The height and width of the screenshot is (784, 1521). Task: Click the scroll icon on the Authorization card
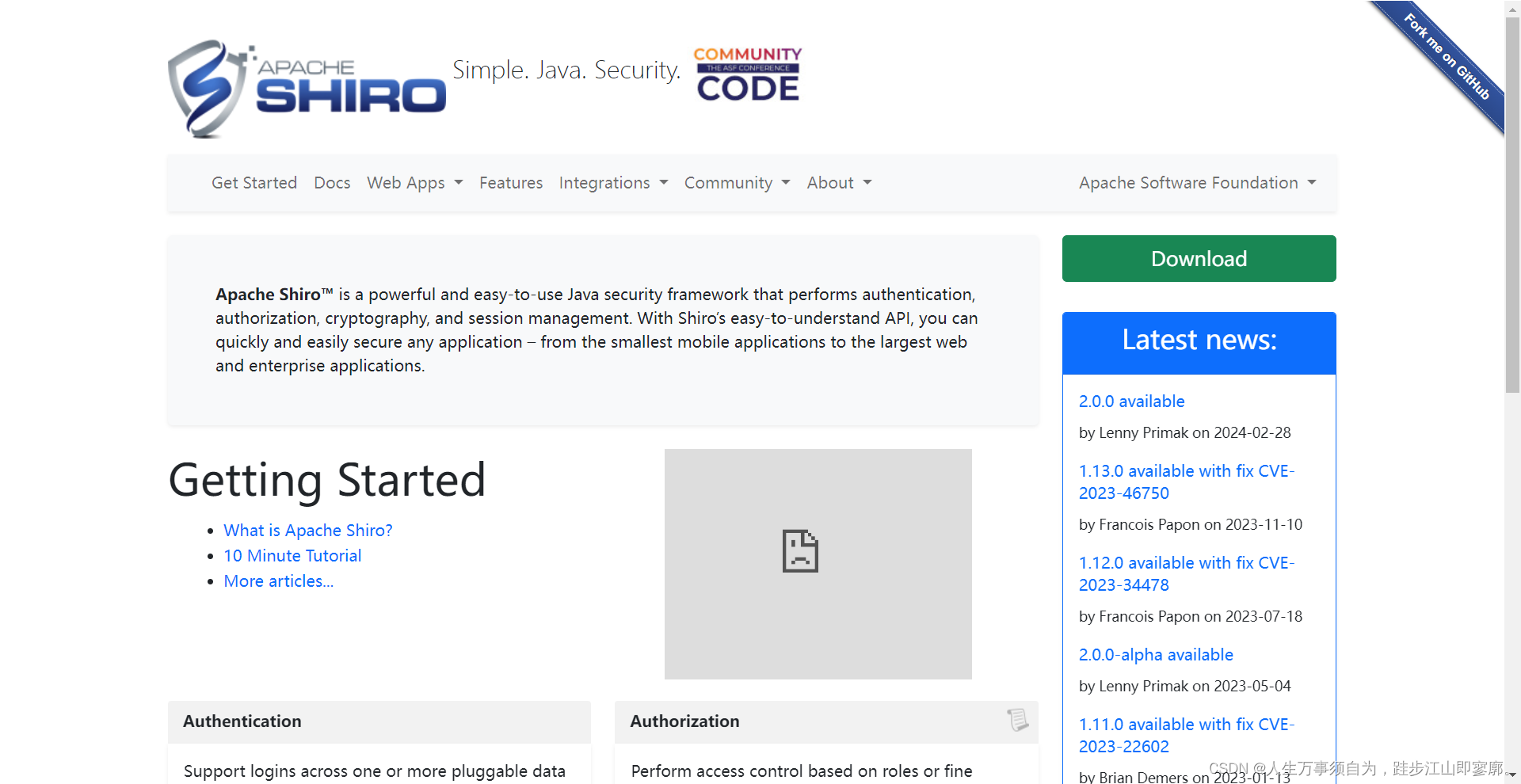pyautogui.click(x=1017, y=721)
